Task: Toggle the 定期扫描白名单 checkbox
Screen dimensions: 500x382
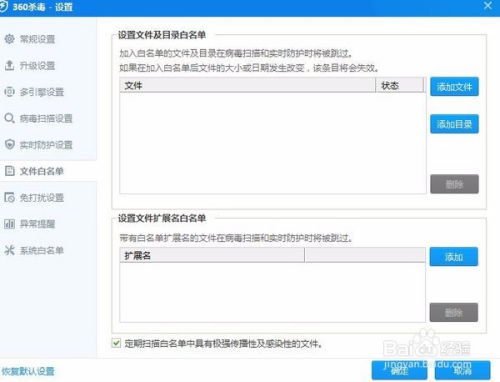Action: (x=116, y=343)
